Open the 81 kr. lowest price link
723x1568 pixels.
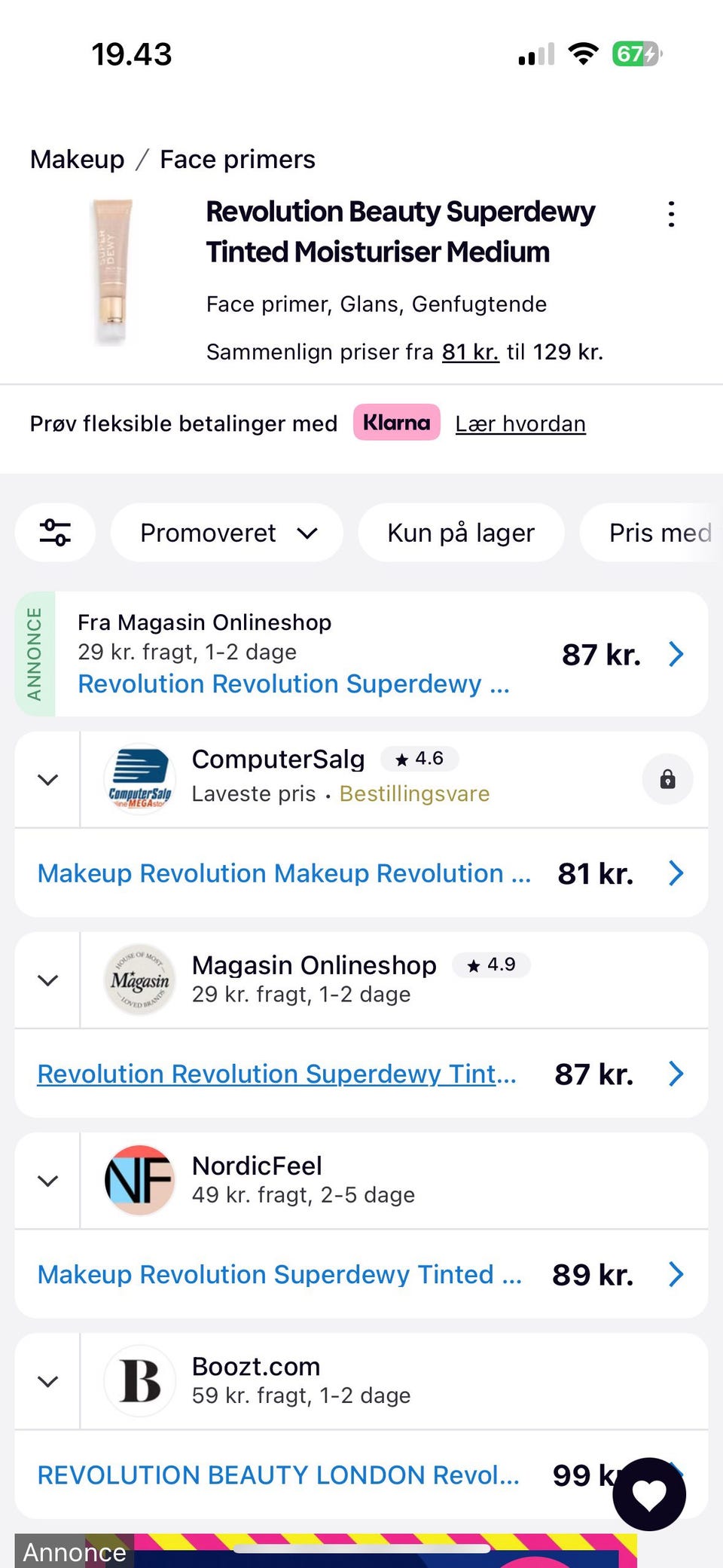[x=470, y=352]
